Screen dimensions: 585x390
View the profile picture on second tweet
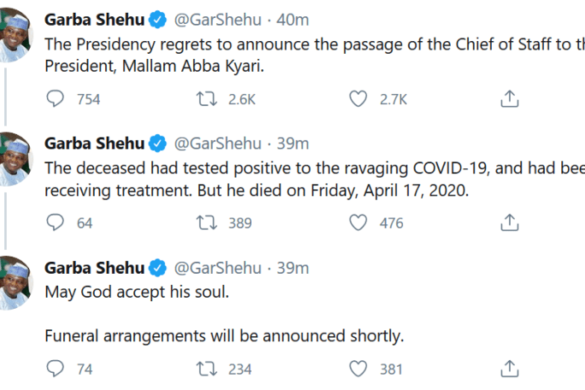(x=14, y=159)
